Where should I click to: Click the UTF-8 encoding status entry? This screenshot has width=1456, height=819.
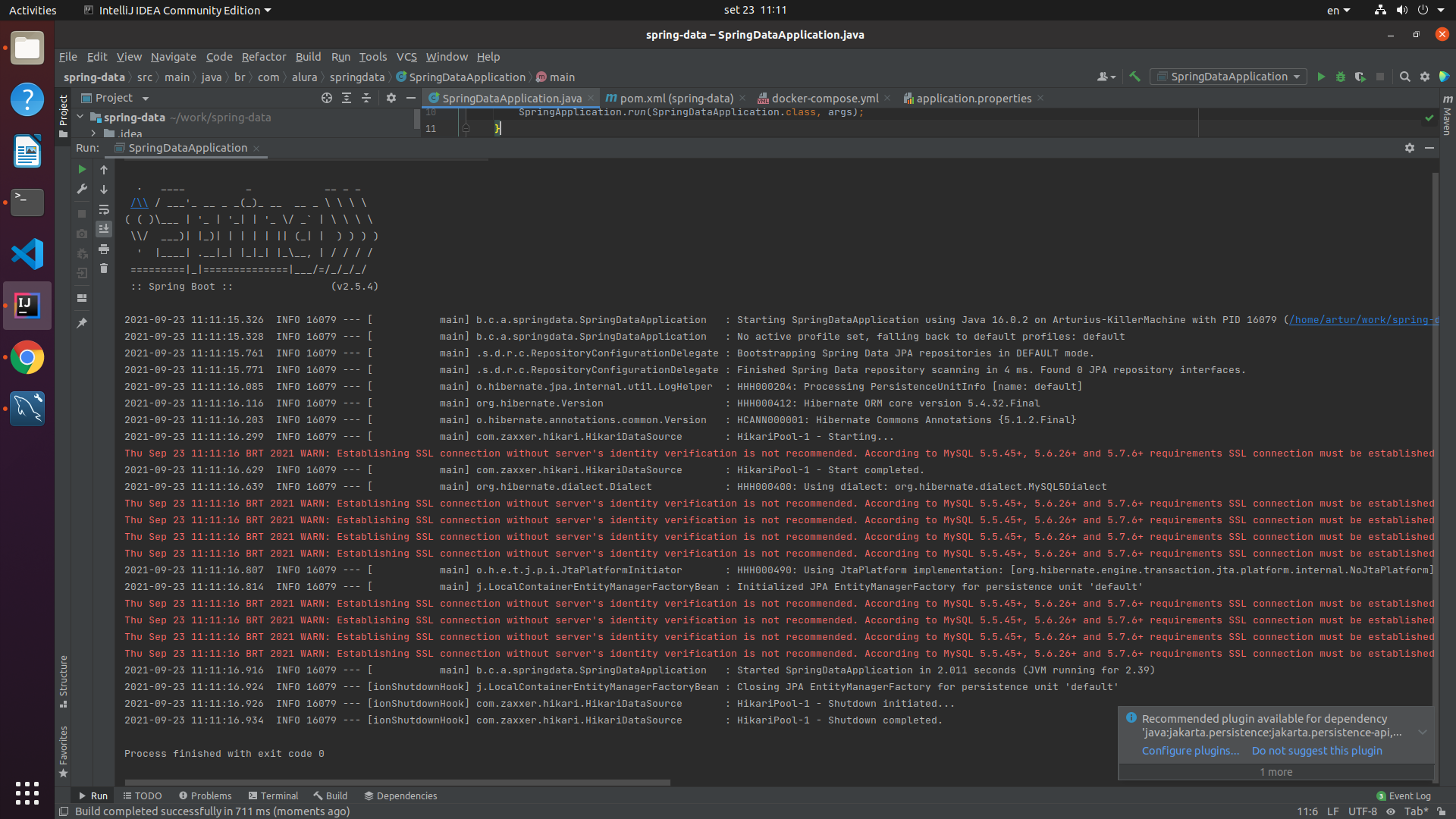(1362, 811)
